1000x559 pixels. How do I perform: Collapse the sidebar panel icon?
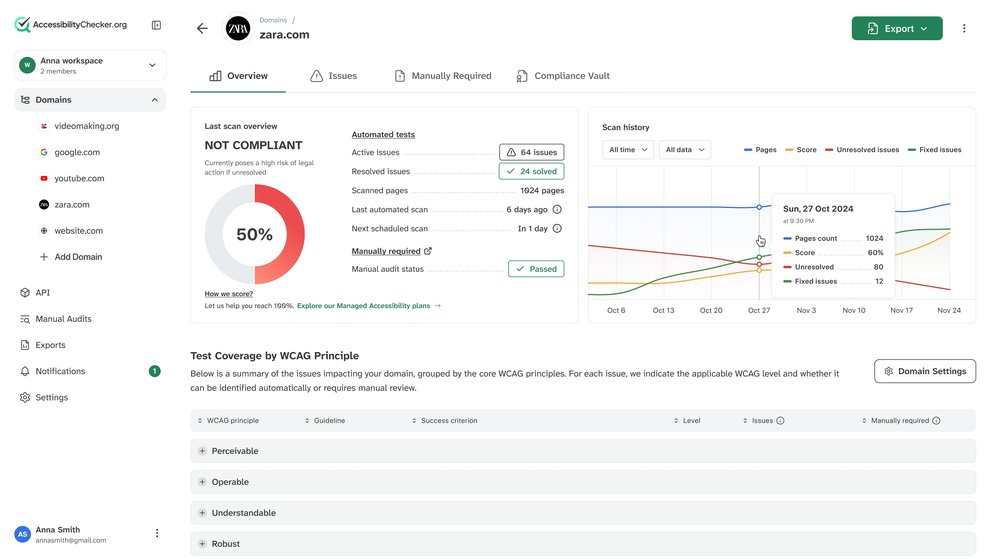[156, 25]
